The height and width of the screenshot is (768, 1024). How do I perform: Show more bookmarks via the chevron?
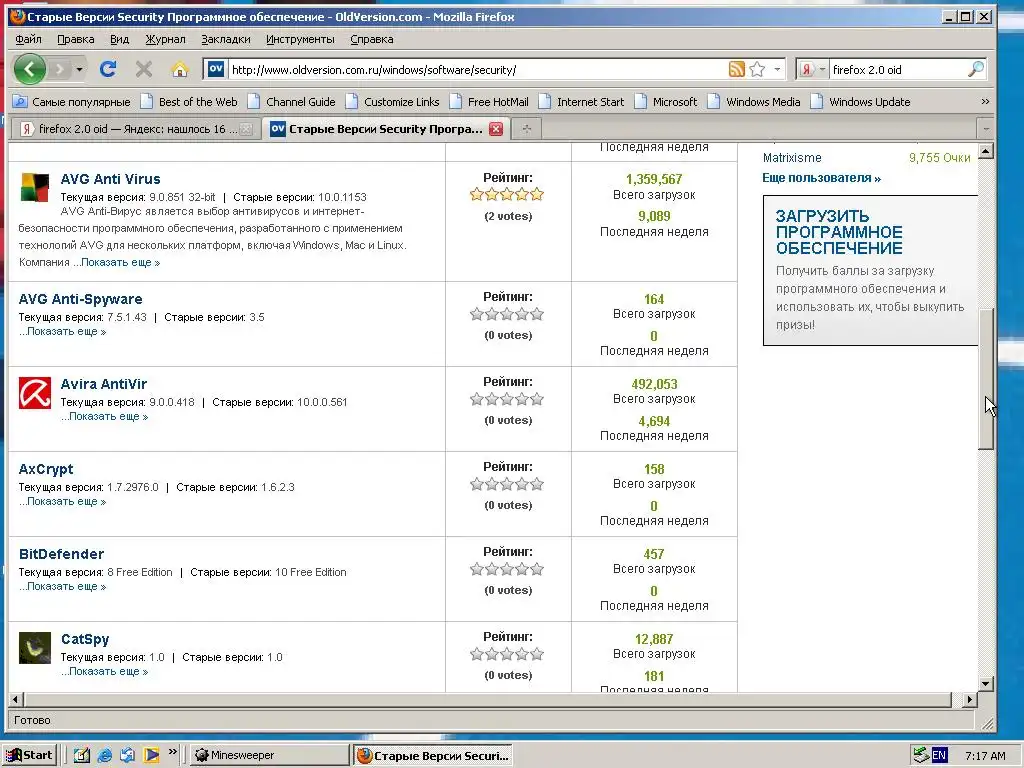985,102
